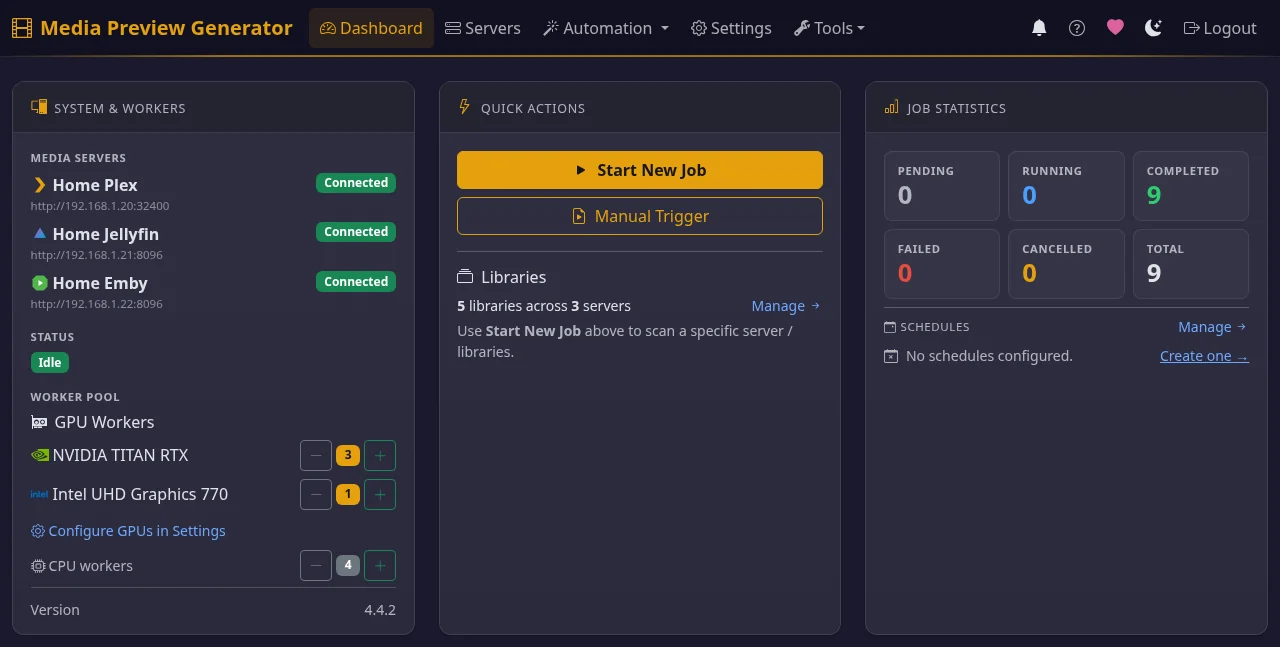The image size is (1280, 647).
Task: Expand the Automation dropdown menu
Action: pyautogui.click(x=606, y=28)
